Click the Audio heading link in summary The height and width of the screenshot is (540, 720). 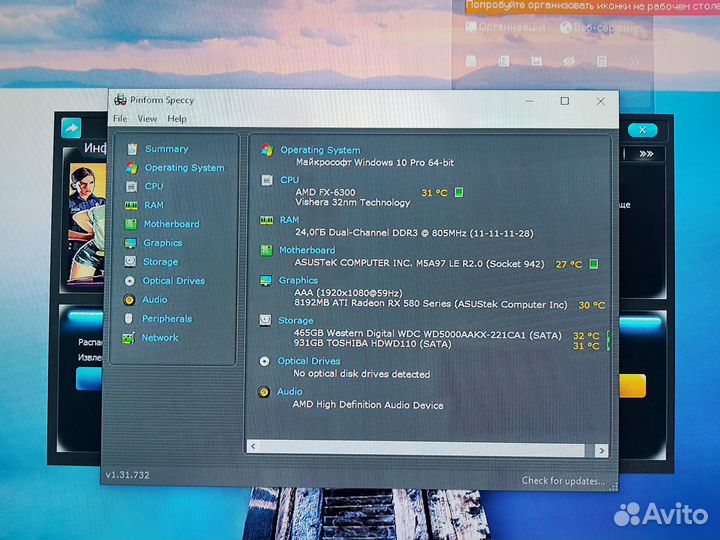(x=290, y=392)
